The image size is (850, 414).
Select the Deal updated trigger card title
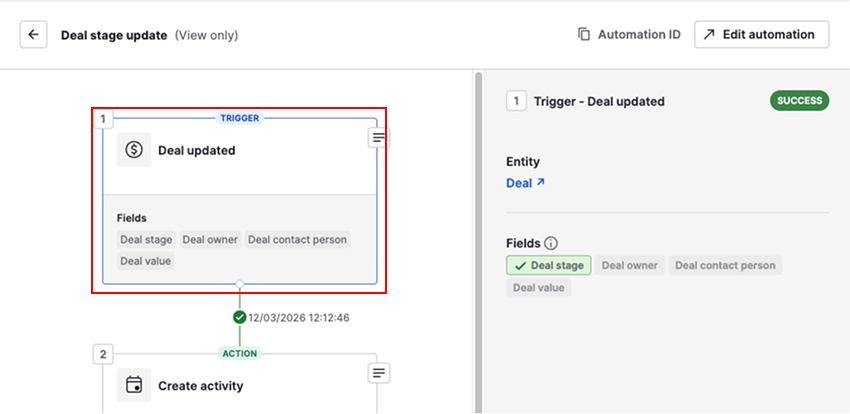197,151
